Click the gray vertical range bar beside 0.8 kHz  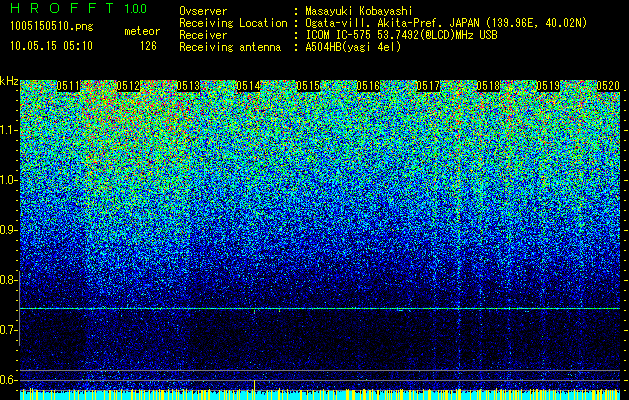[x=19, y=309]
